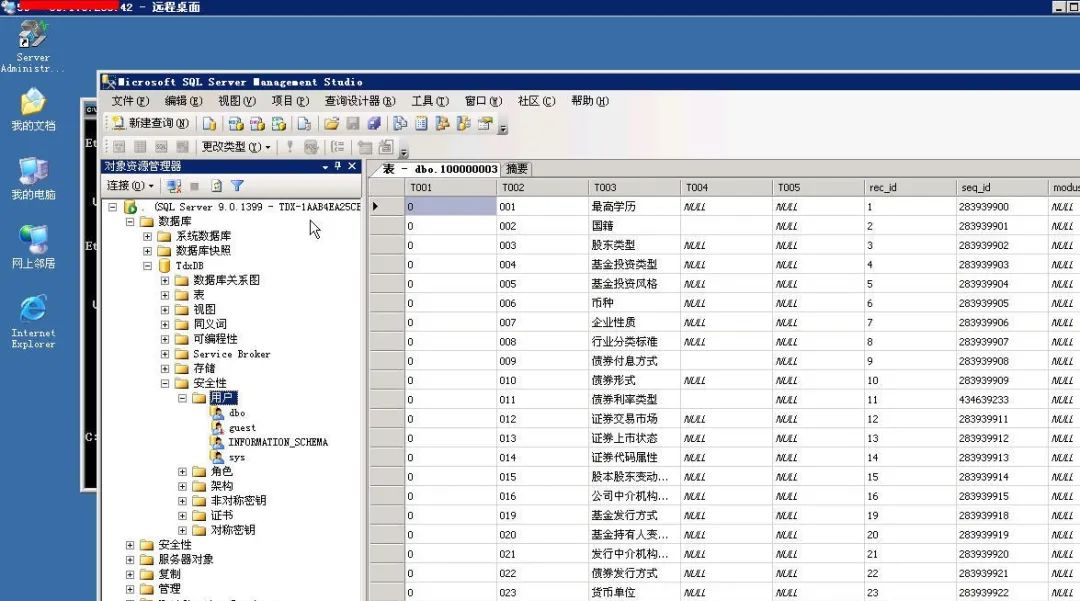Show the Diagram pane icon
This screenshot has height=601, width=1080.
[x=119, y=147]
